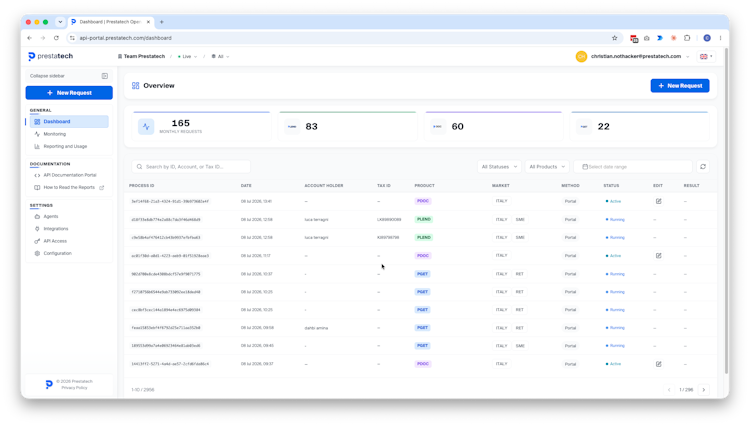Click the Process ID column header
Screen dimensions: 750x426
point(142,186)
